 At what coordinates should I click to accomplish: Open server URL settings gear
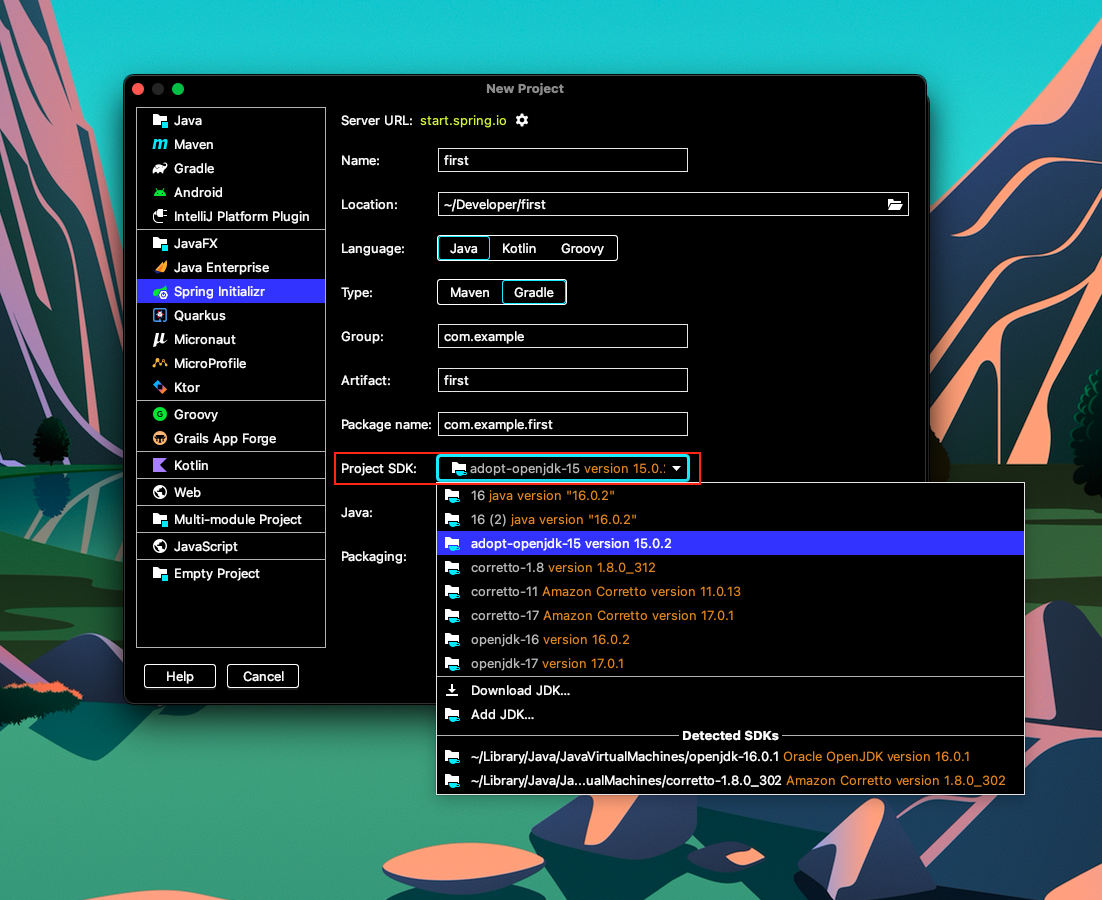(521, 120)
